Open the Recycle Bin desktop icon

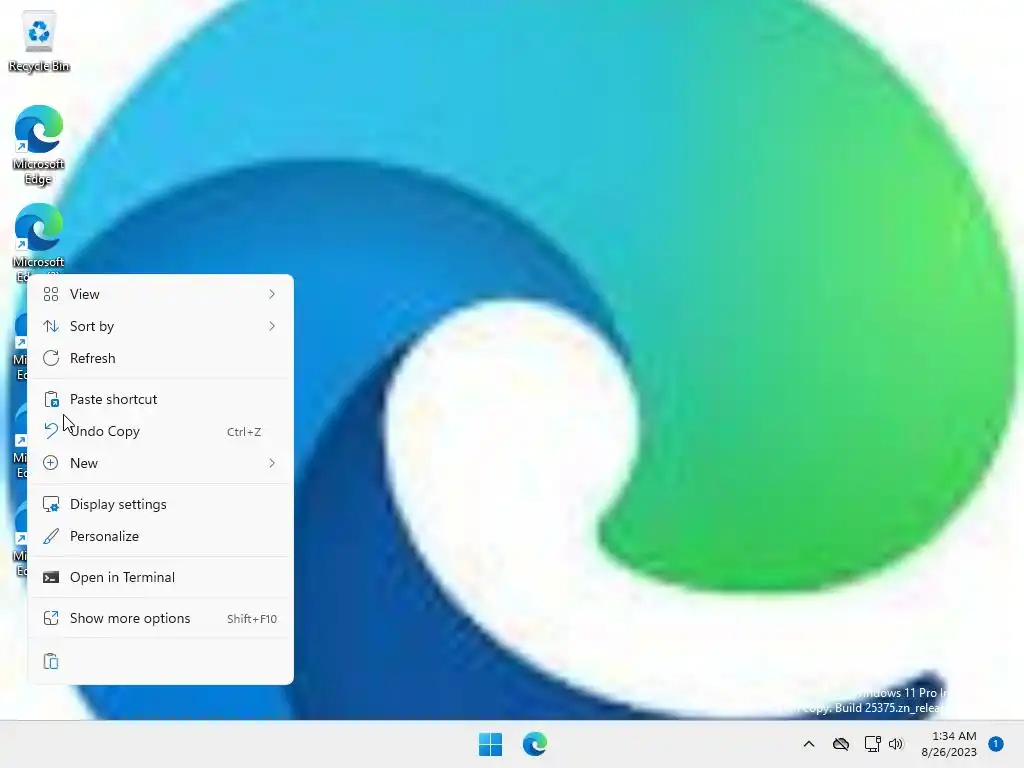39,42
